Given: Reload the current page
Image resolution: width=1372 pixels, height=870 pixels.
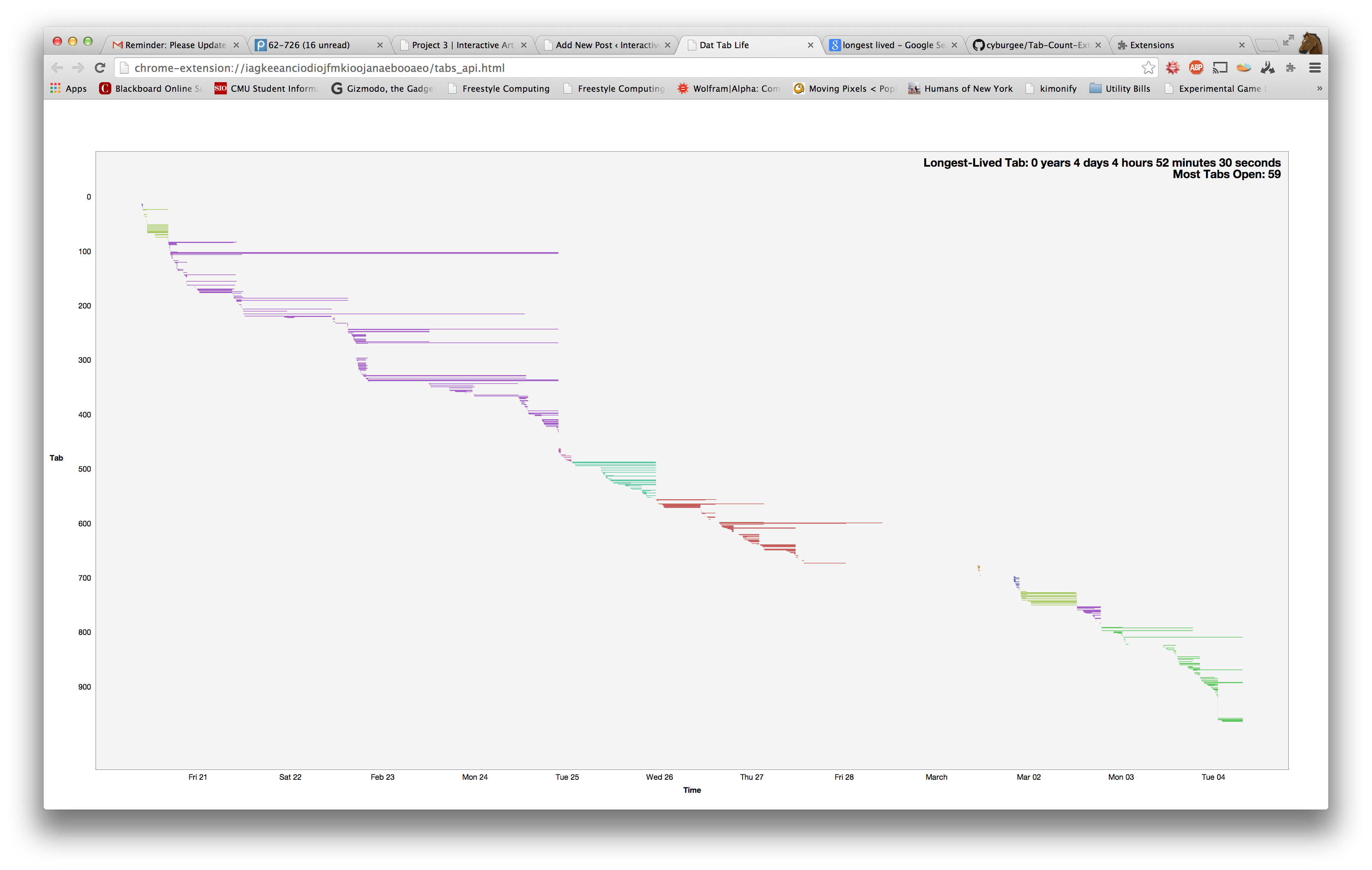Looking at the screenshot, I should point(100,68).
